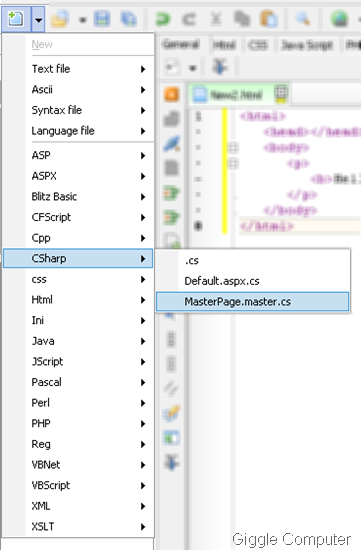Open the XML submenu
This screenshot has height=550, width=361.
click(x=78, y=507)
